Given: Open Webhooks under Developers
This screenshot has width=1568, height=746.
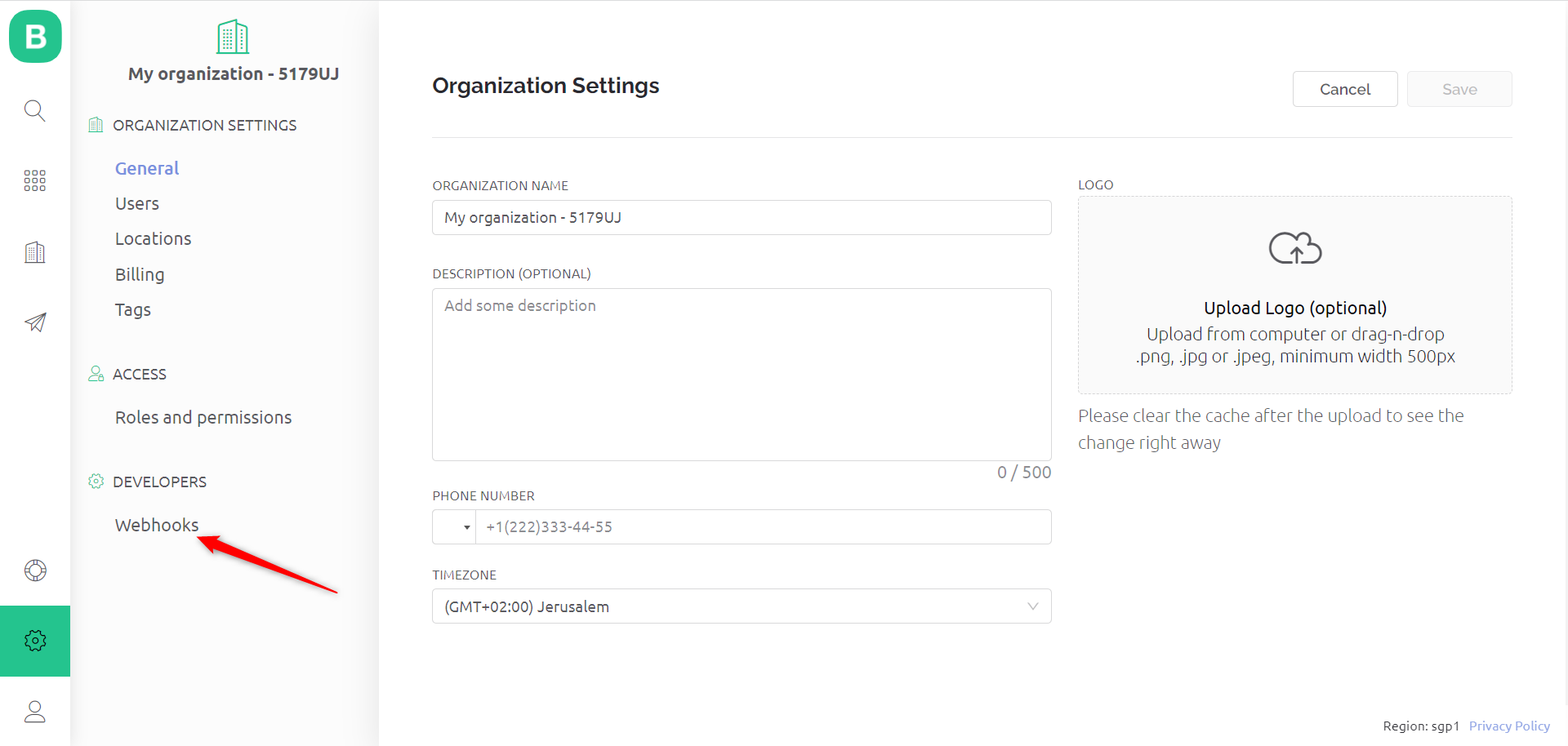Looking at the screenshot, I should click(x=157, y=526).
